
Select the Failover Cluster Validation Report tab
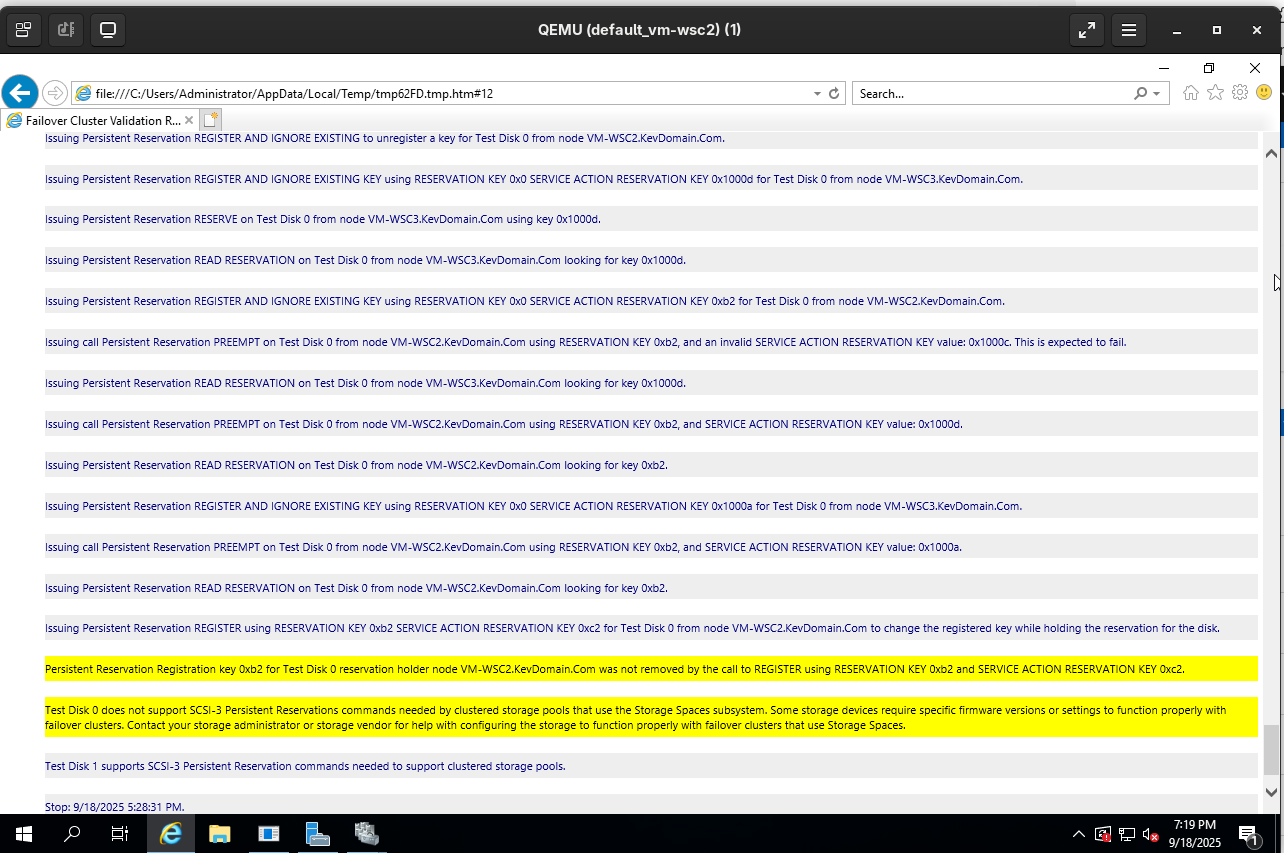[x=99, y=120]
